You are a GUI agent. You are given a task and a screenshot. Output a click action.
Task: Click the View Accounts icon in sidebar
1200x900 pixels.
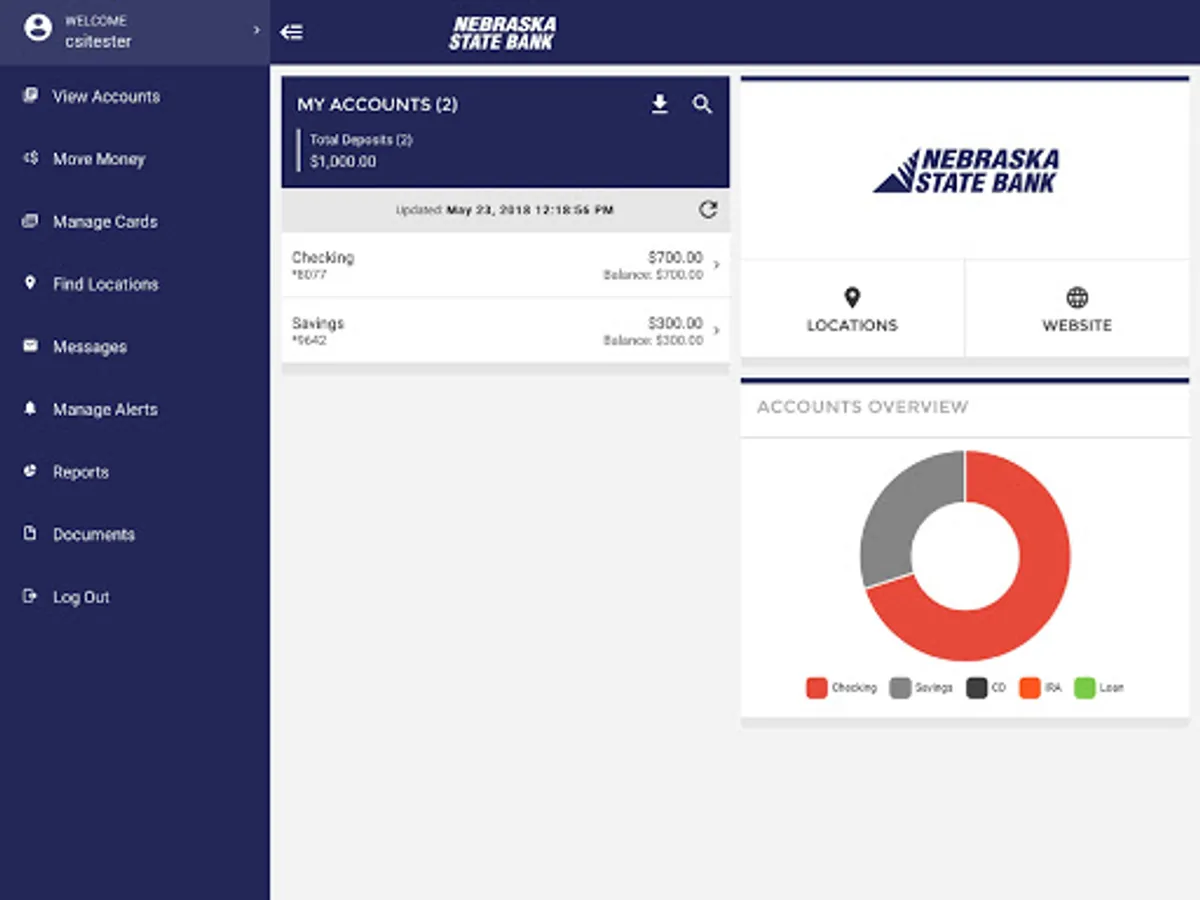click(x=31, y=96)
